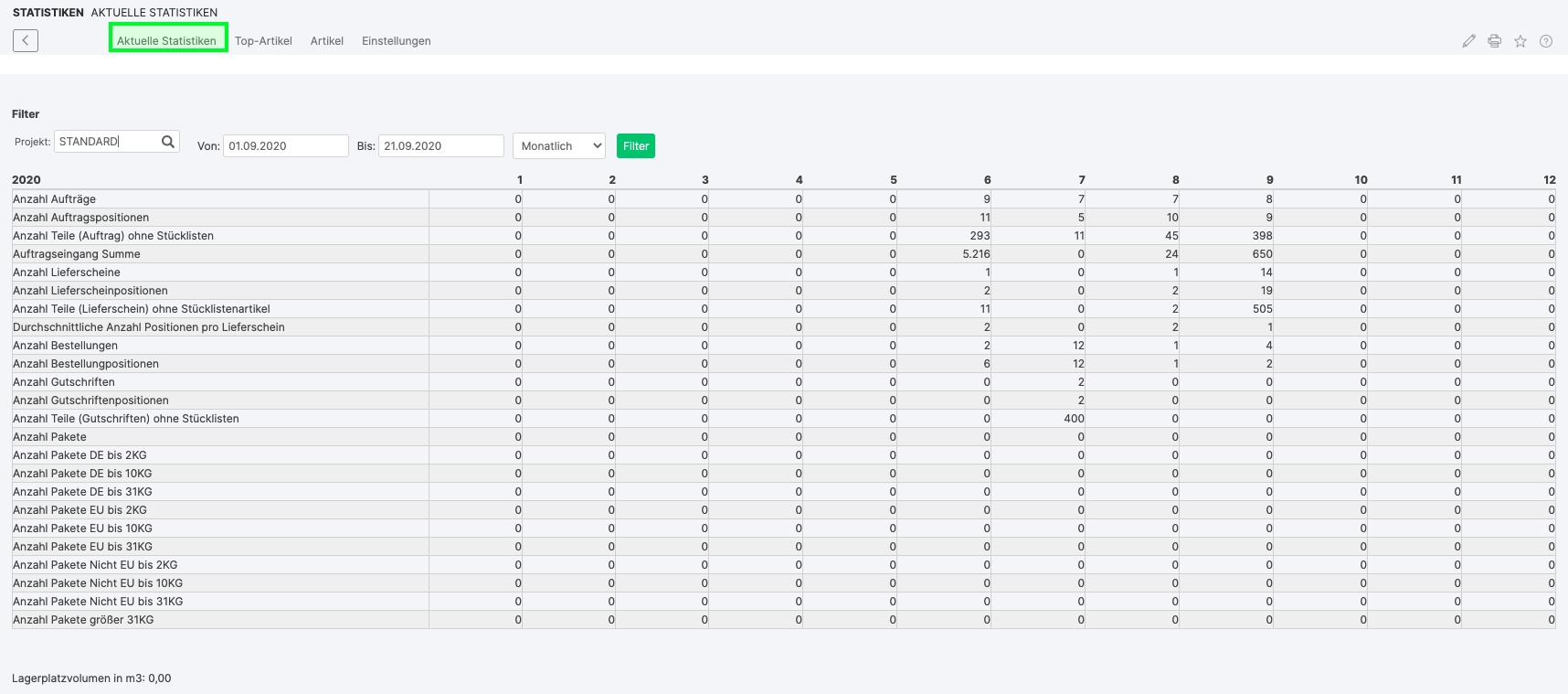Open the Artikel tab
Viewport: 1568px width, 694px height.
click(x=326, y=41)
